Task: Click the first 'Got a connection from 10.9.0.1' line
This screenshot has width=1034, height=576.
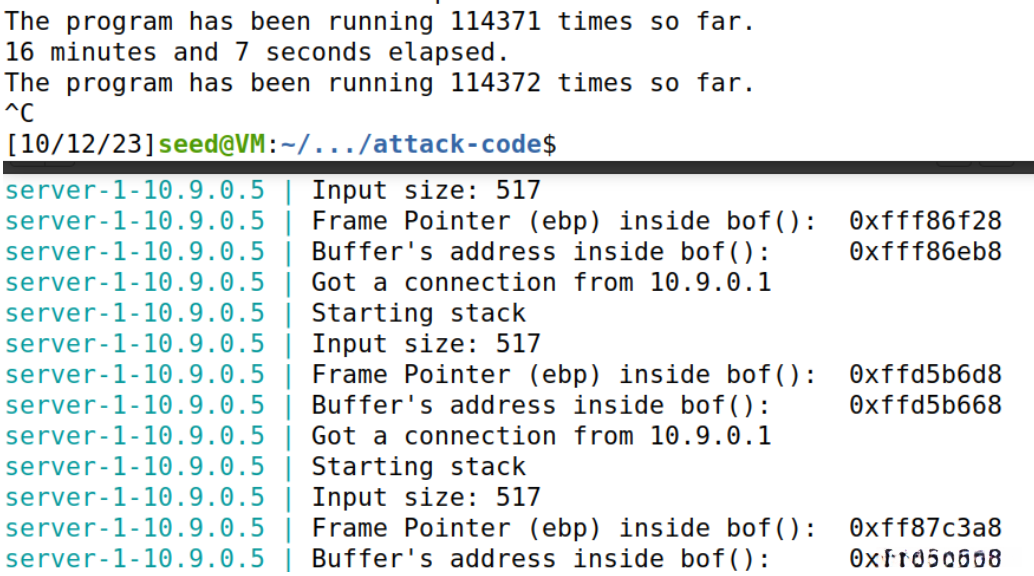Action: [541, 283]
